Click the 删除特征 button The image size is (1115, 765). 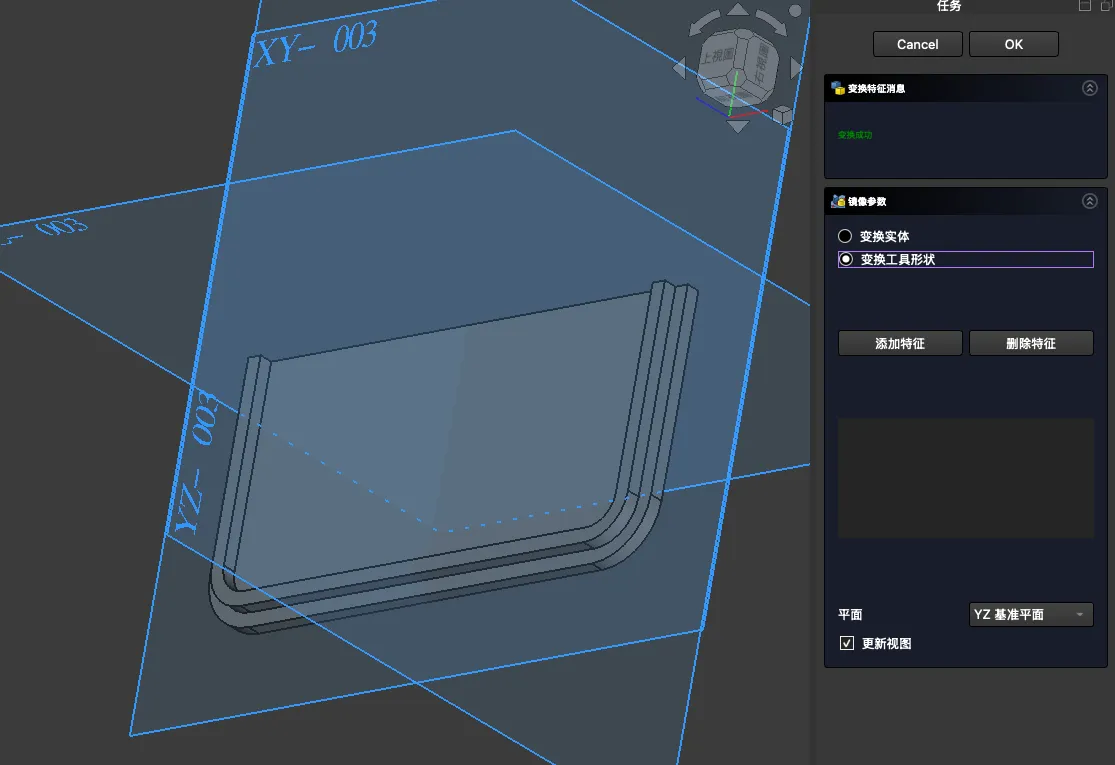(1031, 343)
